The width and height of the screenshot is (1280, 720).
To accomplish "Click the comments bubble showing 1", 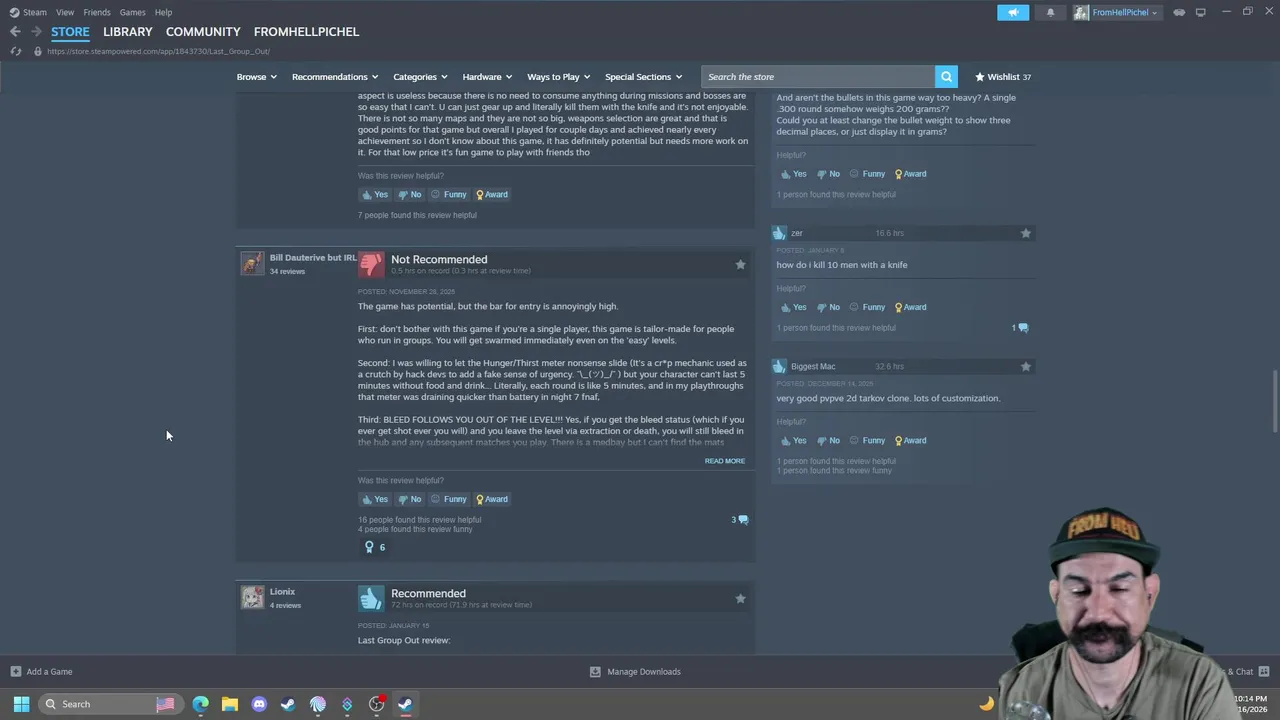I will (1020, 328).
